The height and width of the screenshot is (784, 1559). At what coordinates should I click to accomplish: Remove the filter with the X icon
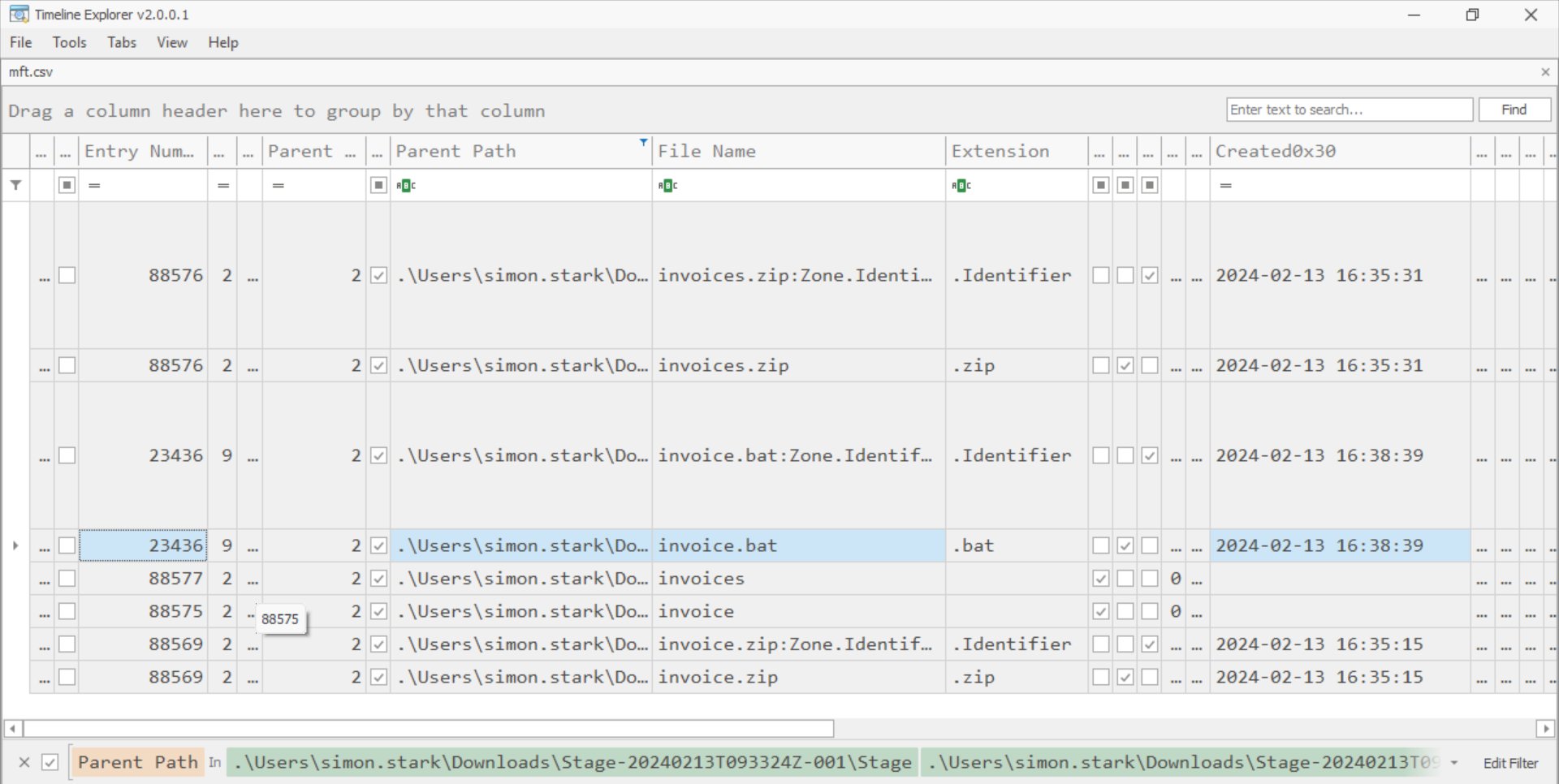24,762
